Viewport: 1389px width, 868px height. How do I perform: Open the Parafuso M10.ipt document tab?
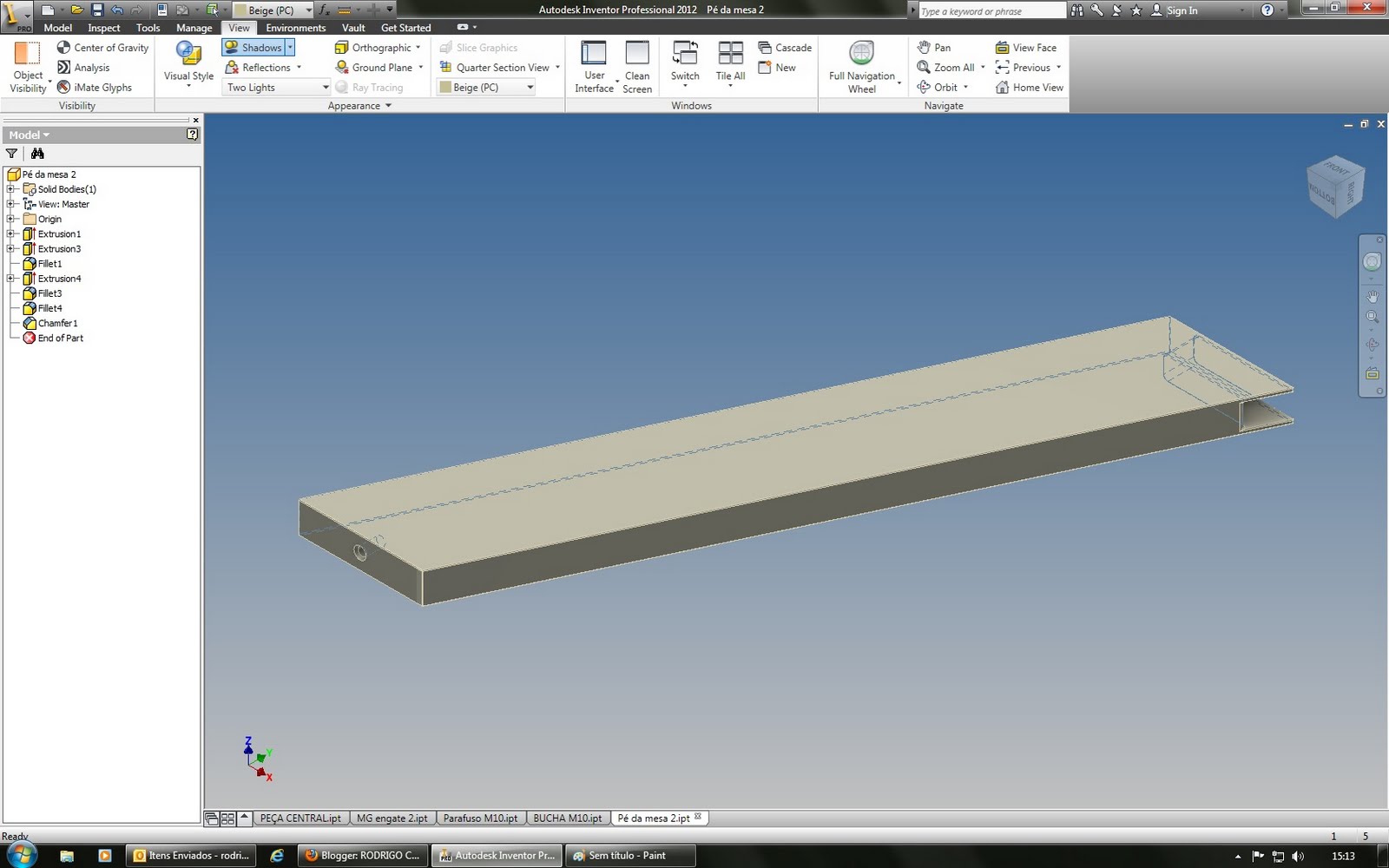(480, 818)
